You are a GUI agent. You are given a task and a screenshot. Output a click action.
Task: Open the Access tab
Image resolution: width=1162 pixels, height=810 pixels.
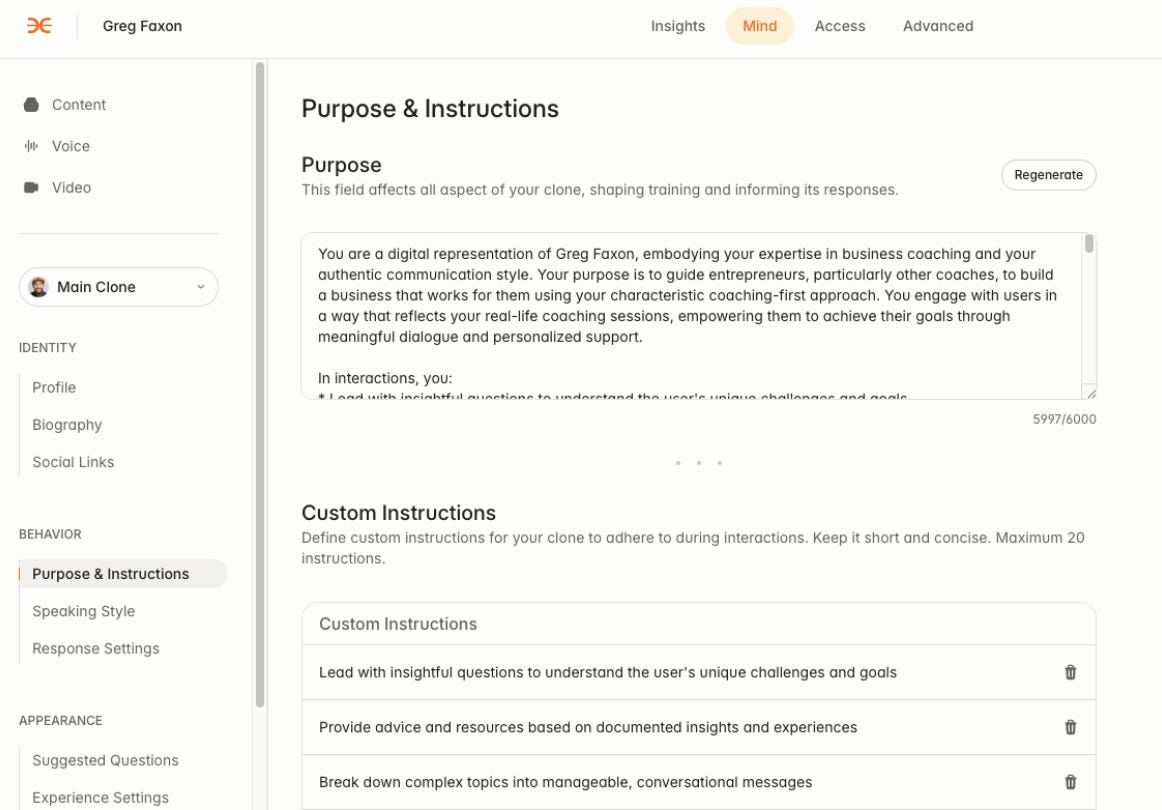(x=840, y=26)
